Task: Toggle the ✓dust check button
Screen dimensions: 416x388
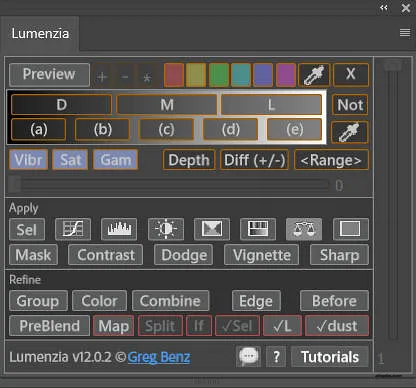Action: (337, 326)
